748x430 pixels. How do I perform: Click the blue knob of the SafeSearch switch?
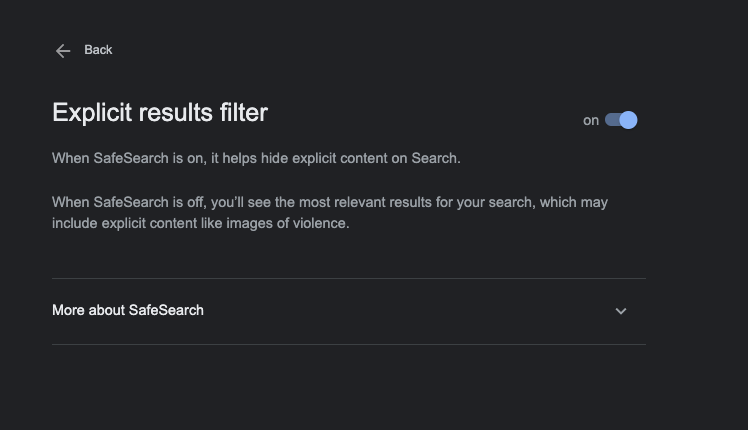coord(628,120)
